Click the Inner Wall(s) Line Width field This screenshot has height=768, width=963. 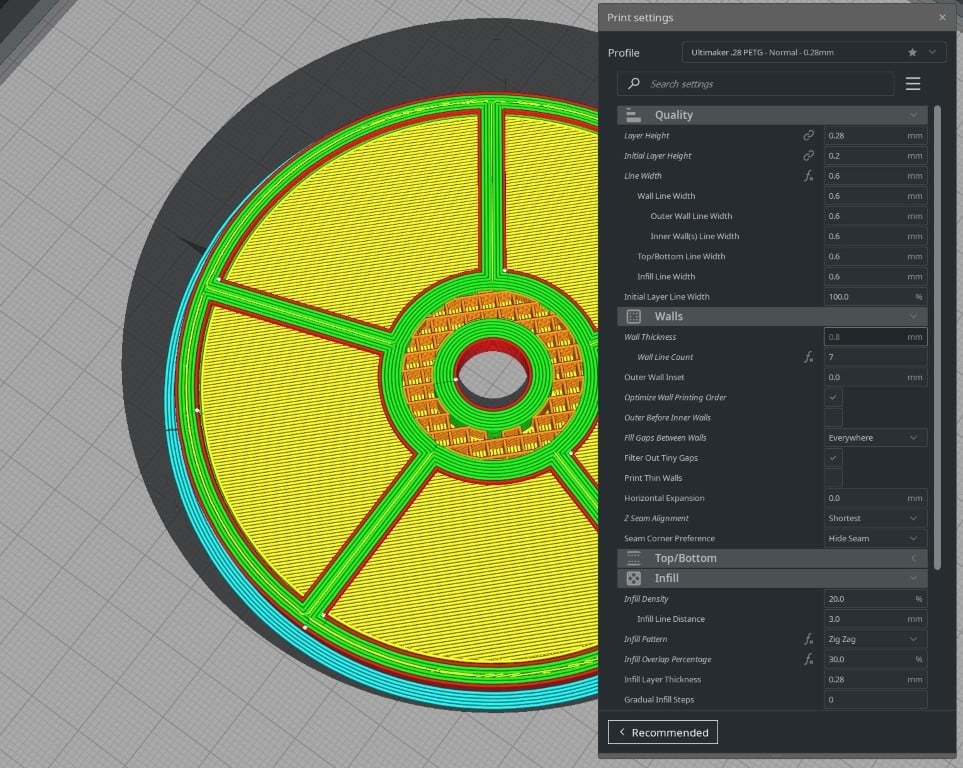pyautogui.click(x=875, y=236)
